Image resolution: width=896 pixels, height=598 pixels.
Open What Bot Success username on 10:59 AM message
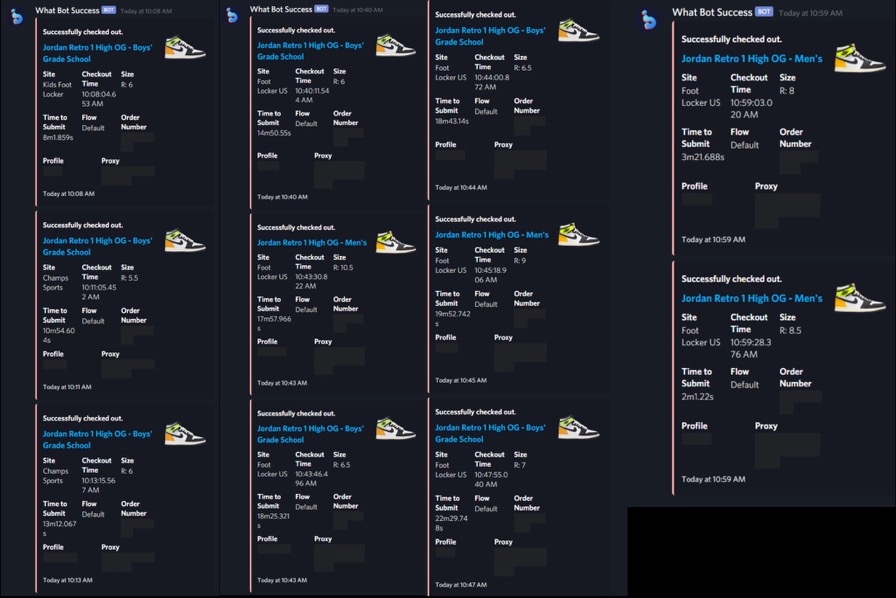point(712,12)
